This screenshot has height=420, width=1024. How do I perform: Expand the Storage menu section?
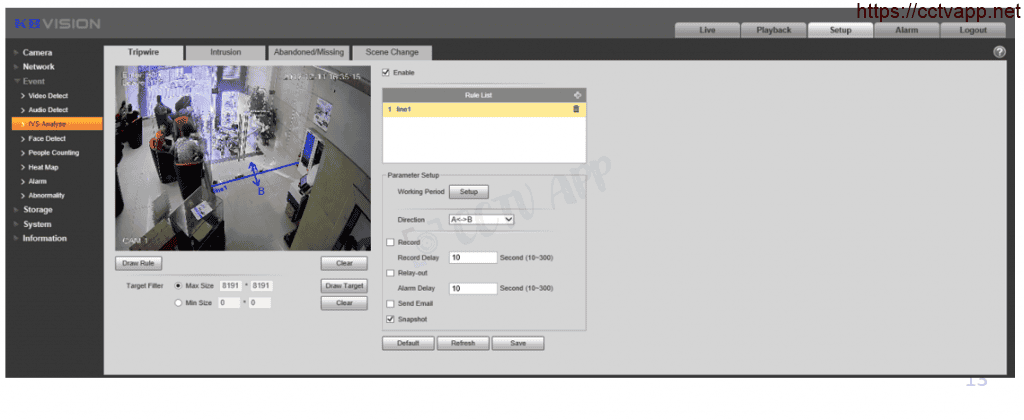38,210
